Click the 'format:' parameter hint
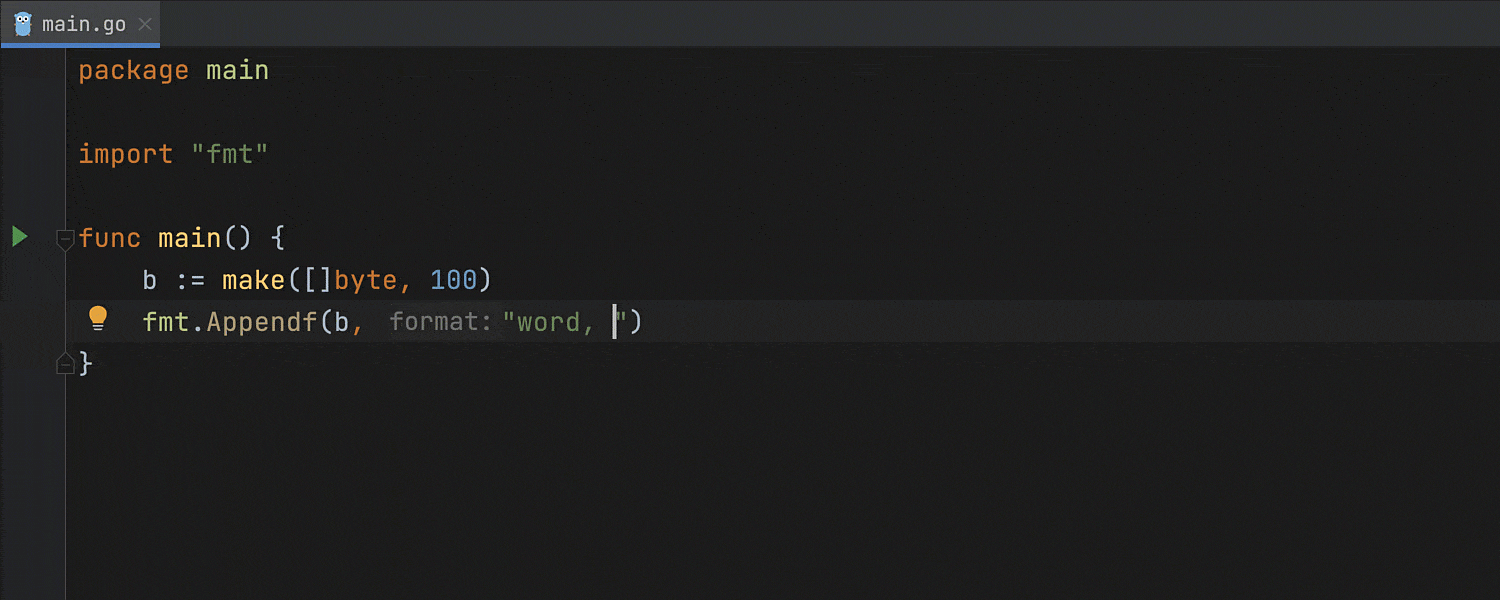Viewport: 1500px width, 600px height. click(441, 322)
